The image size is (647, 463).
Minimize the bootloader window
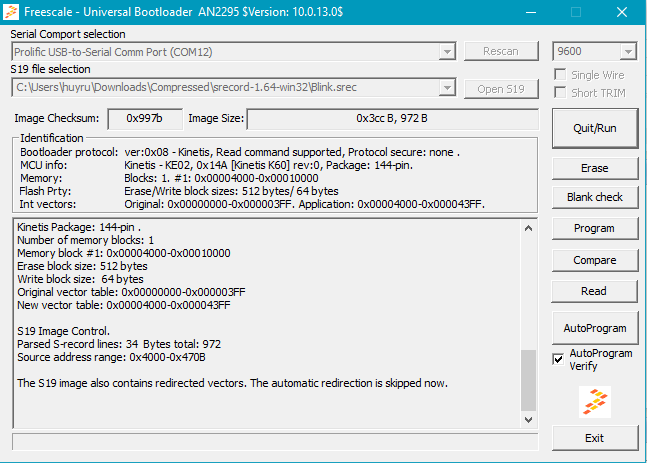pyautogui.click(x=531, y=12)
